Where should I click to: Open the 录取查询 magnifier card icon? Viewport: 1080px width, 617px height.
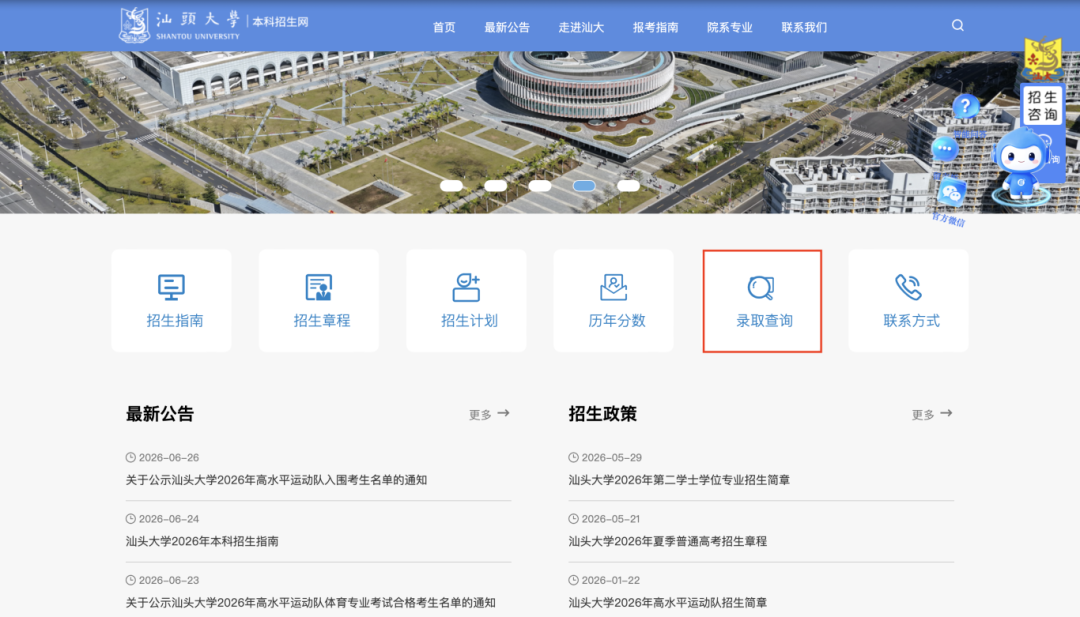point(761,287)
